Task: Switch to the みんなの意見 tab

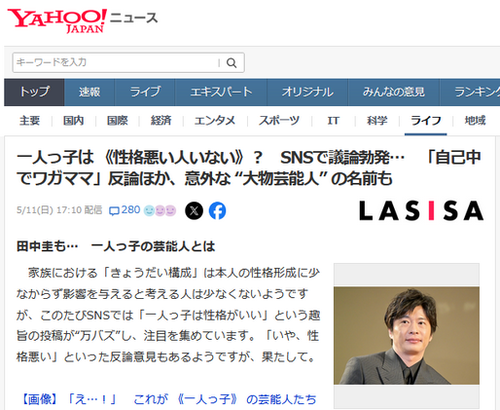Action: click(394, 92)
